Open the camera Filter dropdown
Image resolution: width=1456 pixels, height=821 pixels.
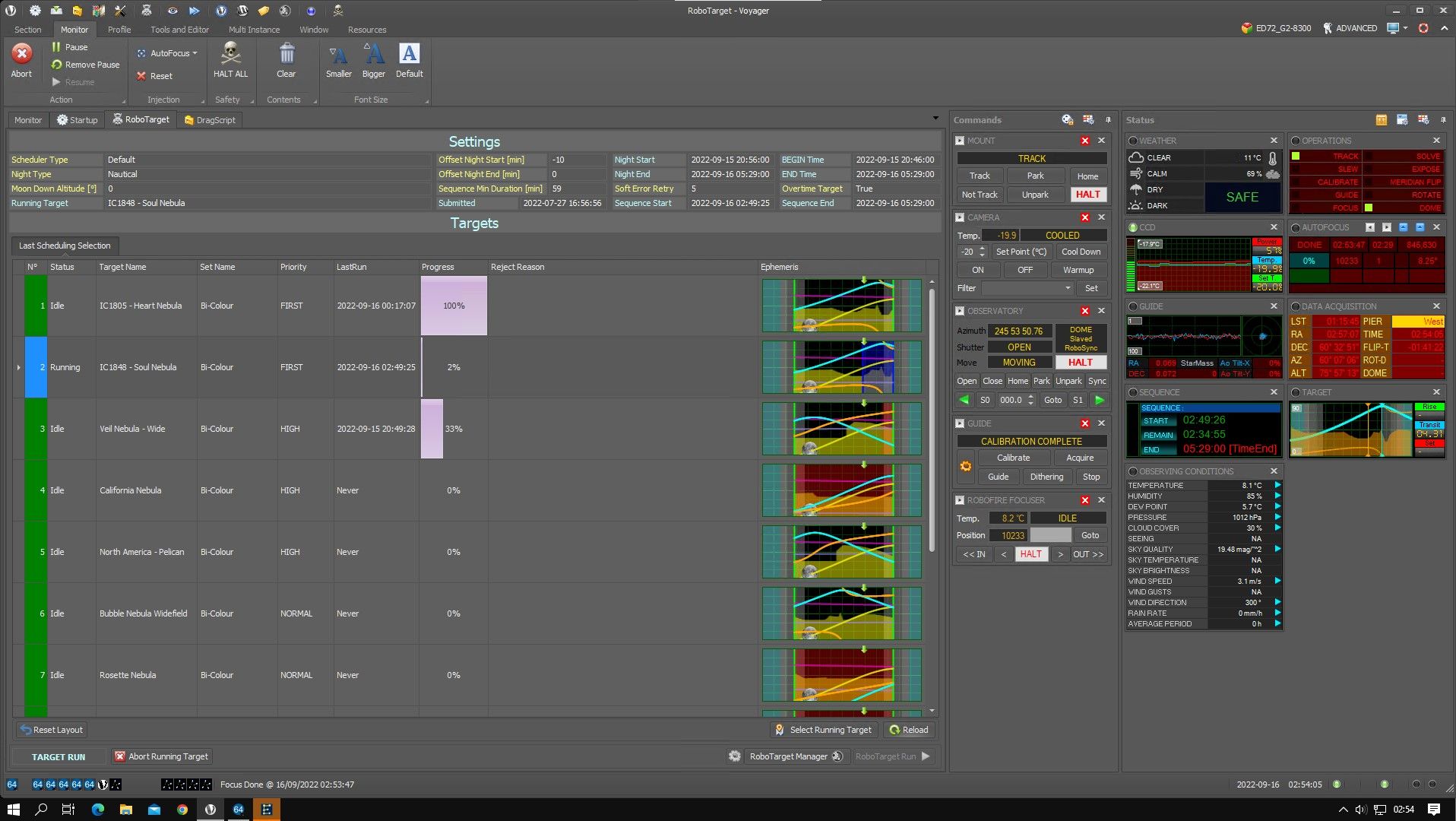(1067, 288)
